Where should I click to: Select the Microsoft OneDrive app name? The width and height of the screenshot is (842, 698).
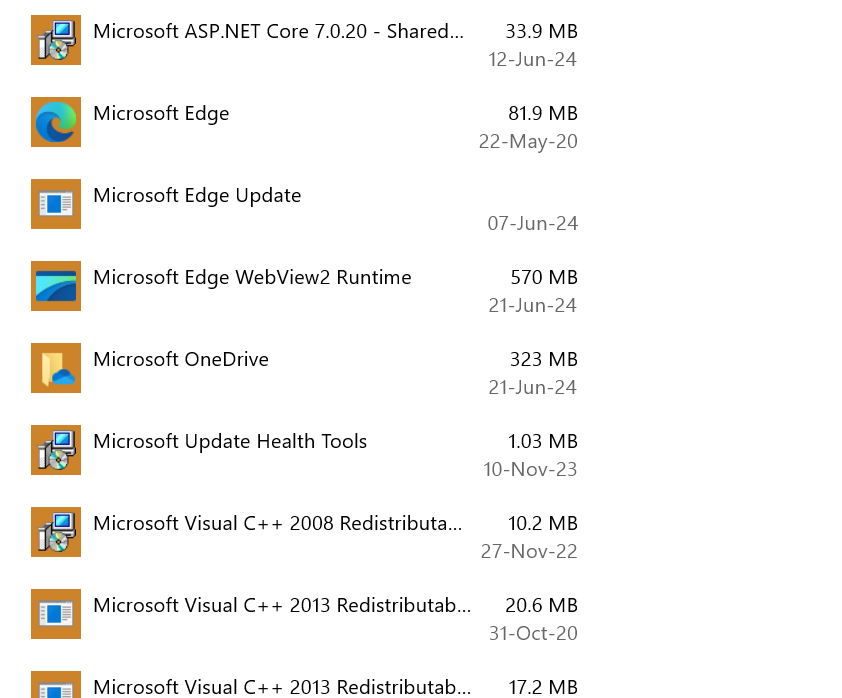(x=181, y=359)
